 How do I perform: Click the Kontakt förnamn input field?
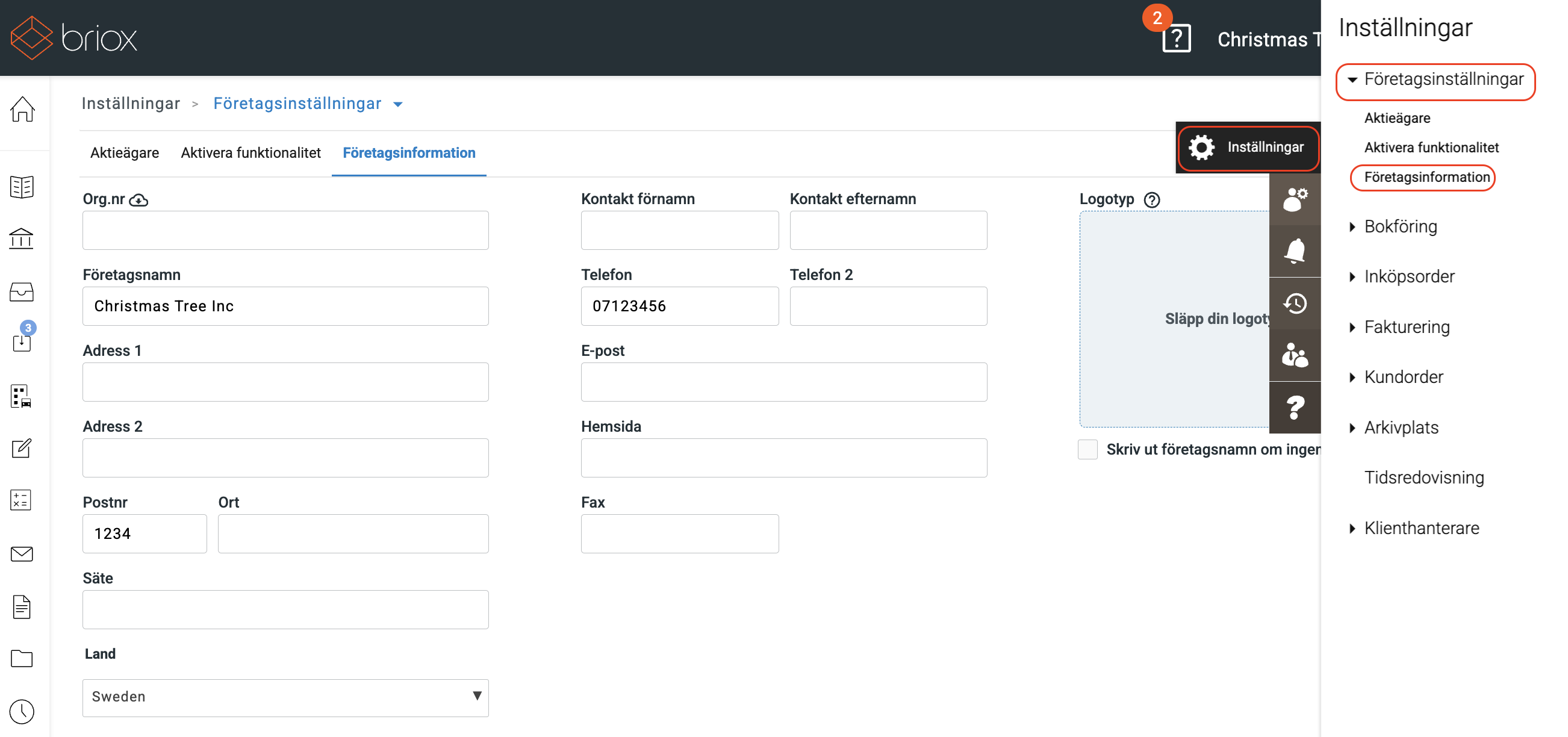pos(680,230)
